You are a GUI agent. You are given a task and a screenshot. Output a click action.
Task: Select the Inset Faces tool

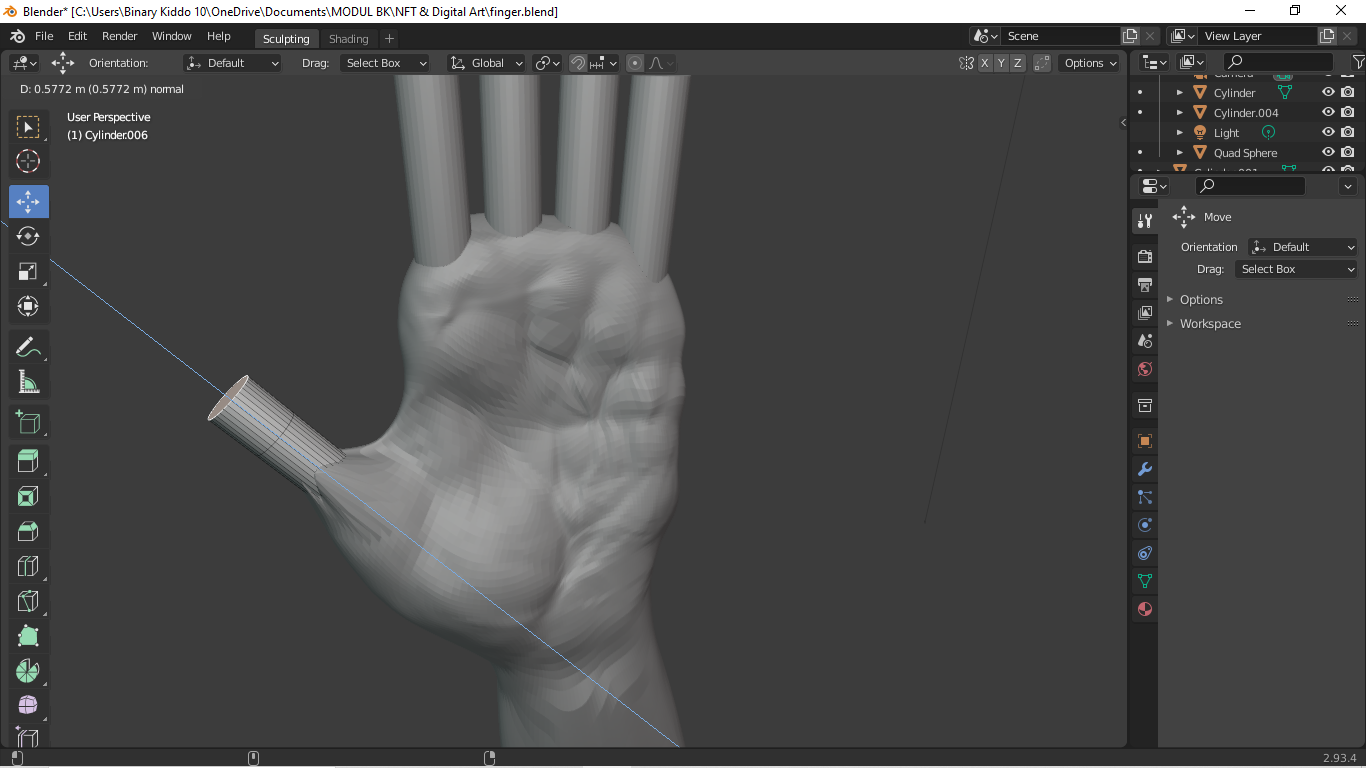(x=28, y=496)
